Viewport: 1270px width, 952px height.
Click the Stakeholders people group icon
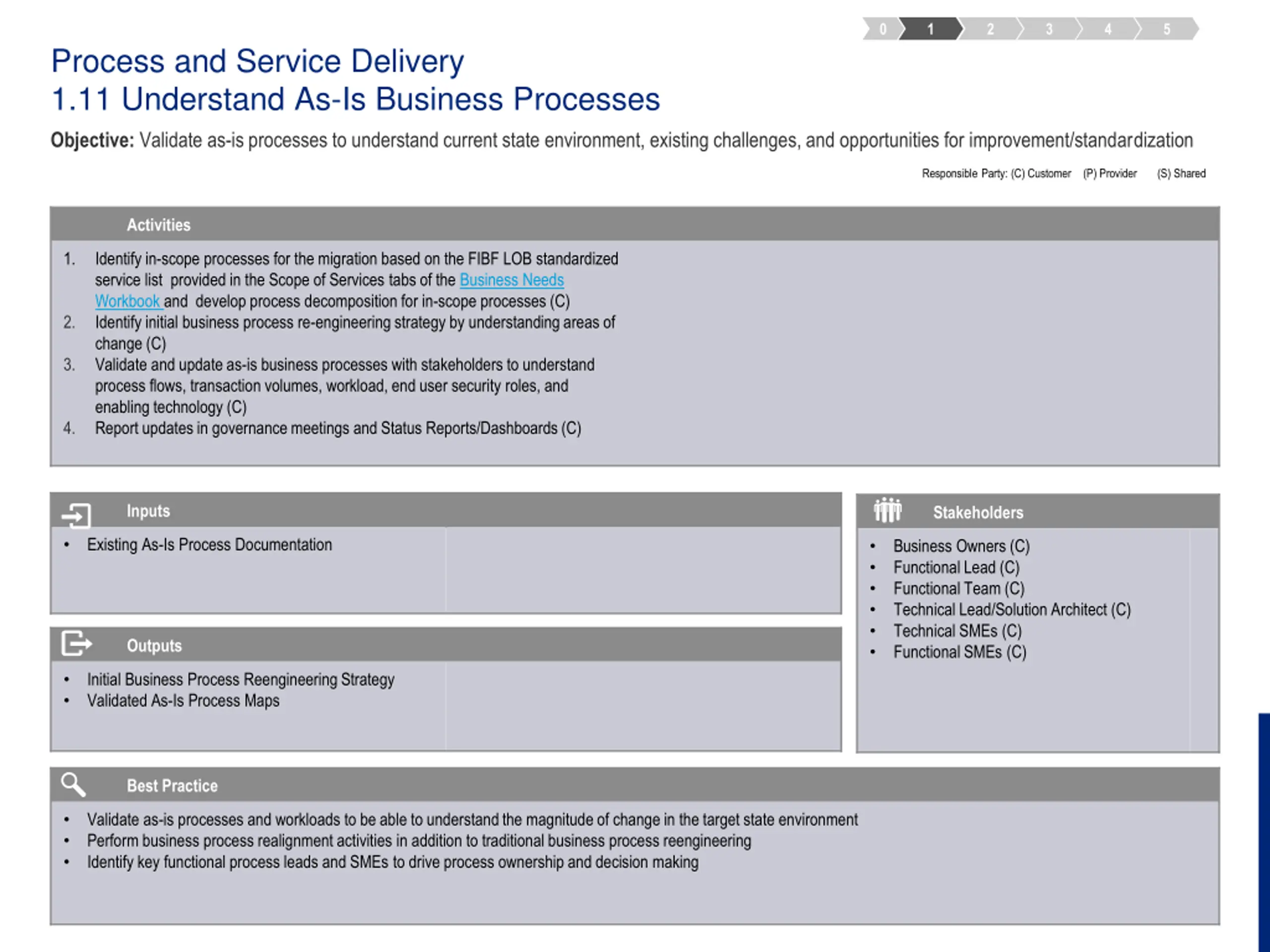pos(888,510)
